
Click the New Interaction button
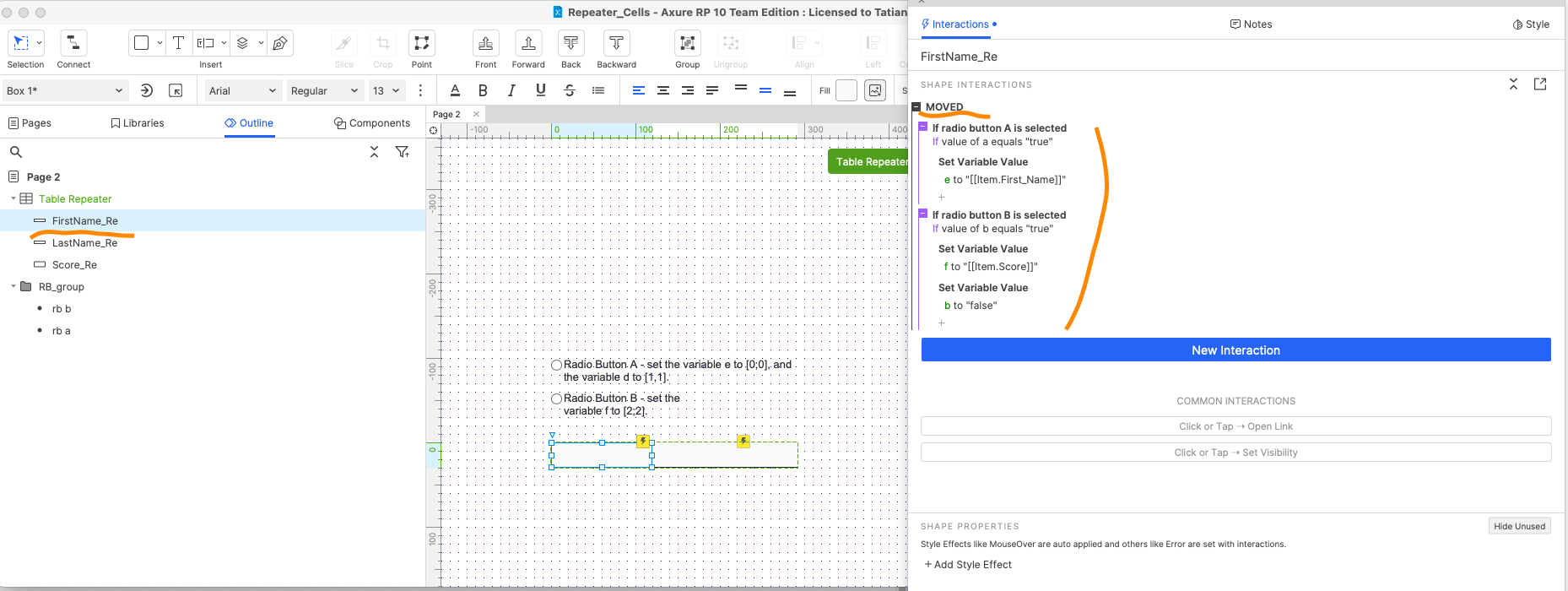(x=1235, y=350)
